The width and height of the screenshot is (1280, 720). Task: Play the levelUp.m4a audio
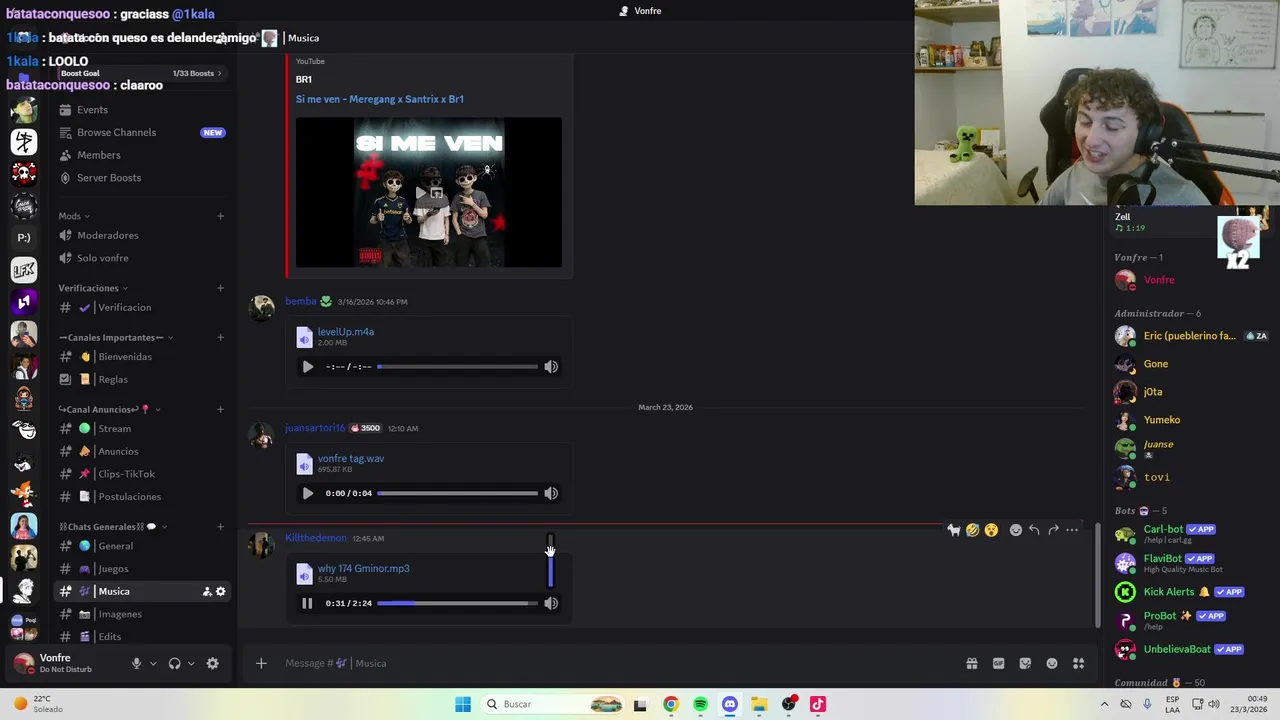[307, 366]
